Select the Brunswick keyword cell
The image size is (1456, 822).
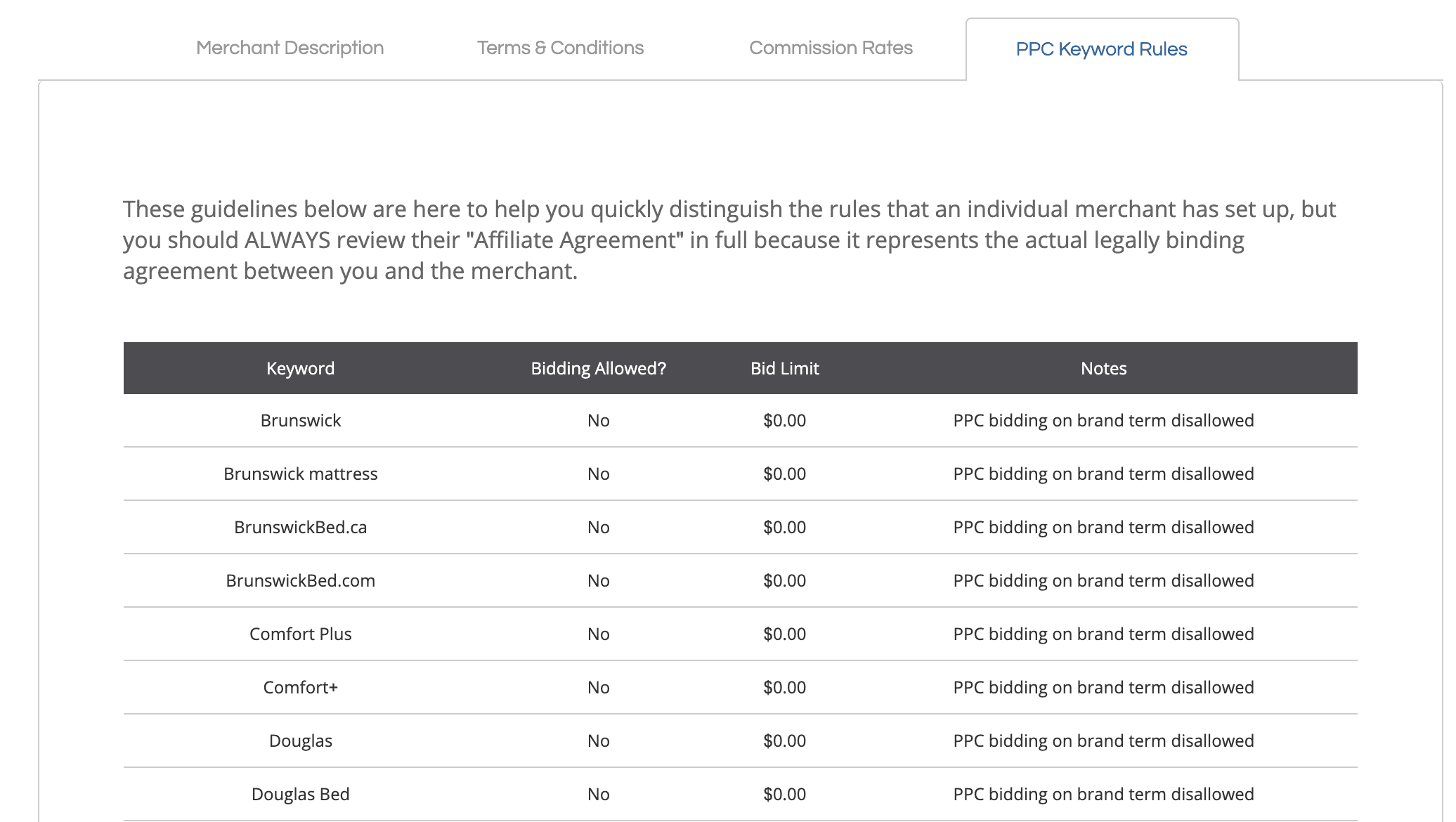pyautogui.click(x=300, y=420)
